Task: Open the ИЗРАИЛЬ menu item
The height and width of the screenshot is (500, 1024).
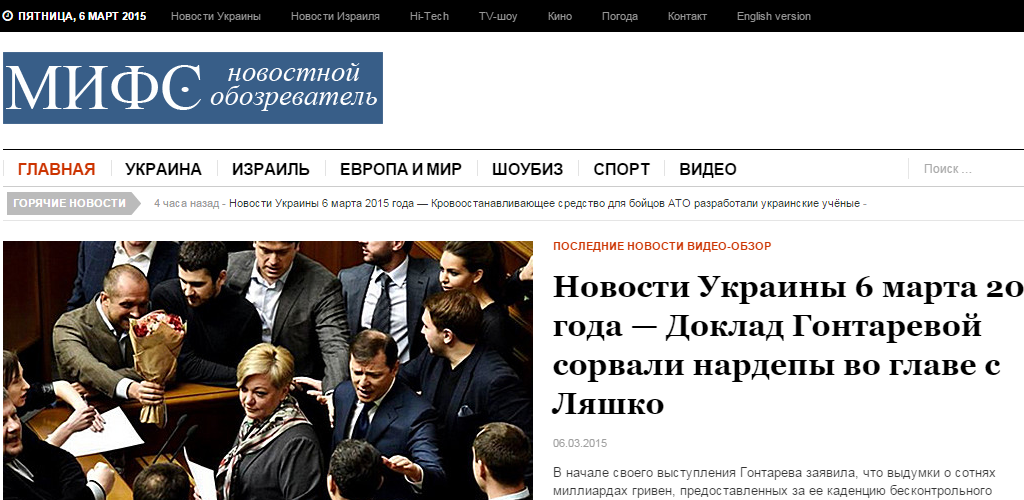Action: point(270,170)
